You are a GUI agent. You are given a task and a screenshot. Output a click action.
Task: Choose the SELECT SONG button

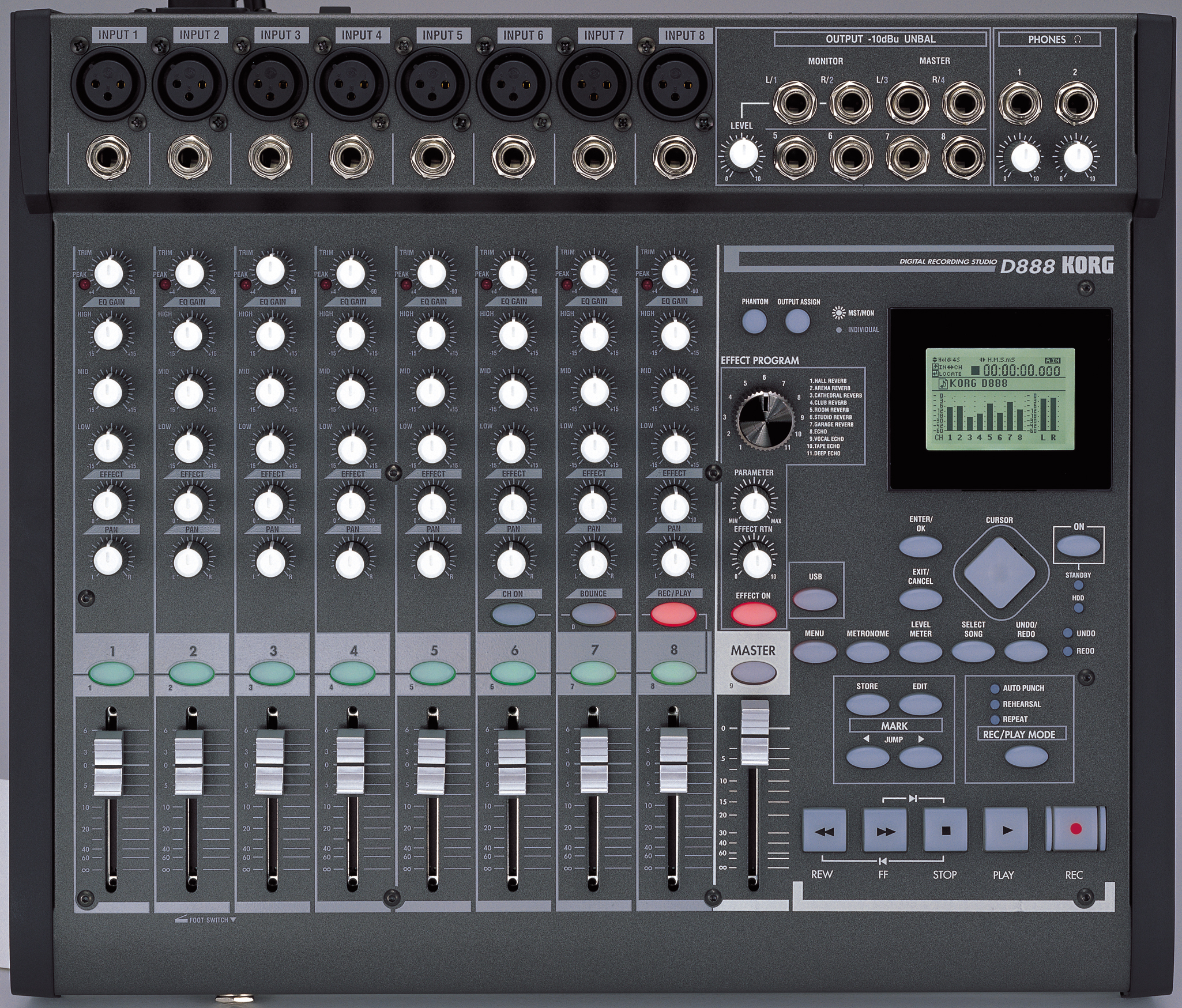(973, 652)
